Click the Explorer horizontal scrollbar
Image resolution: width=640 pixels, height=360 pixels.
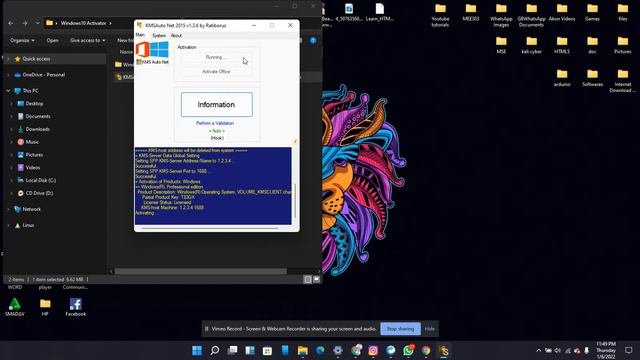coord(200,271)
